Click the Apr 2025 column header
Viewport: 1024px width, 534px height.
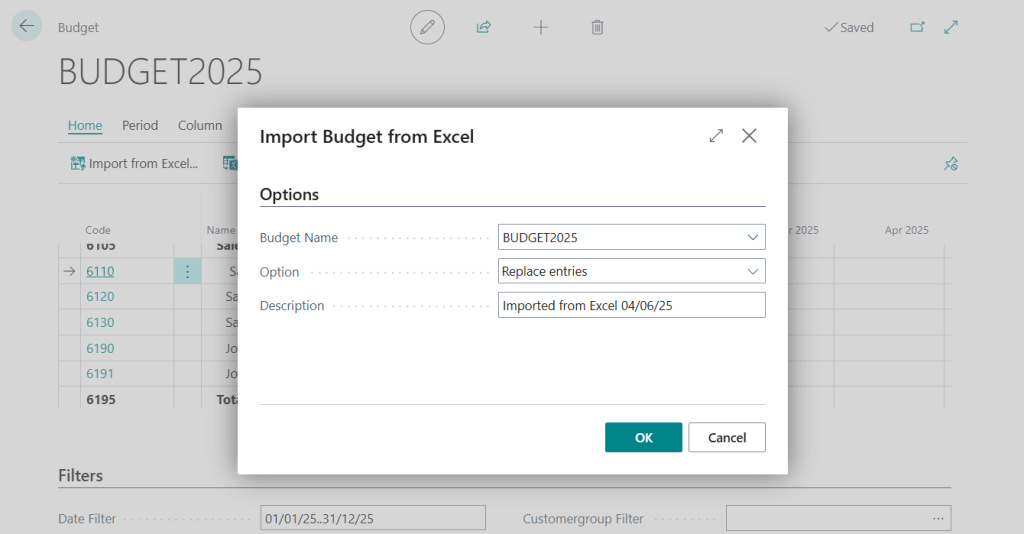click(x=906, y=230)
